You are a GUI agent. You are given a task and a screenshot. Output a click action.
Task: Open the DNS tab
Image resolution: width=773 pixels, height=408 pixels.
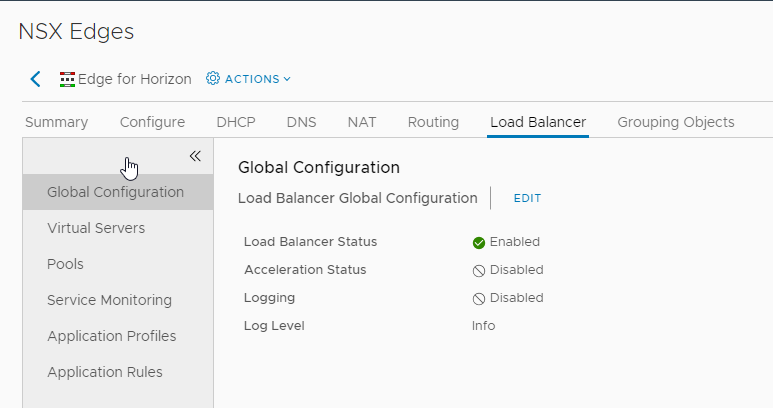coord(301,122)
